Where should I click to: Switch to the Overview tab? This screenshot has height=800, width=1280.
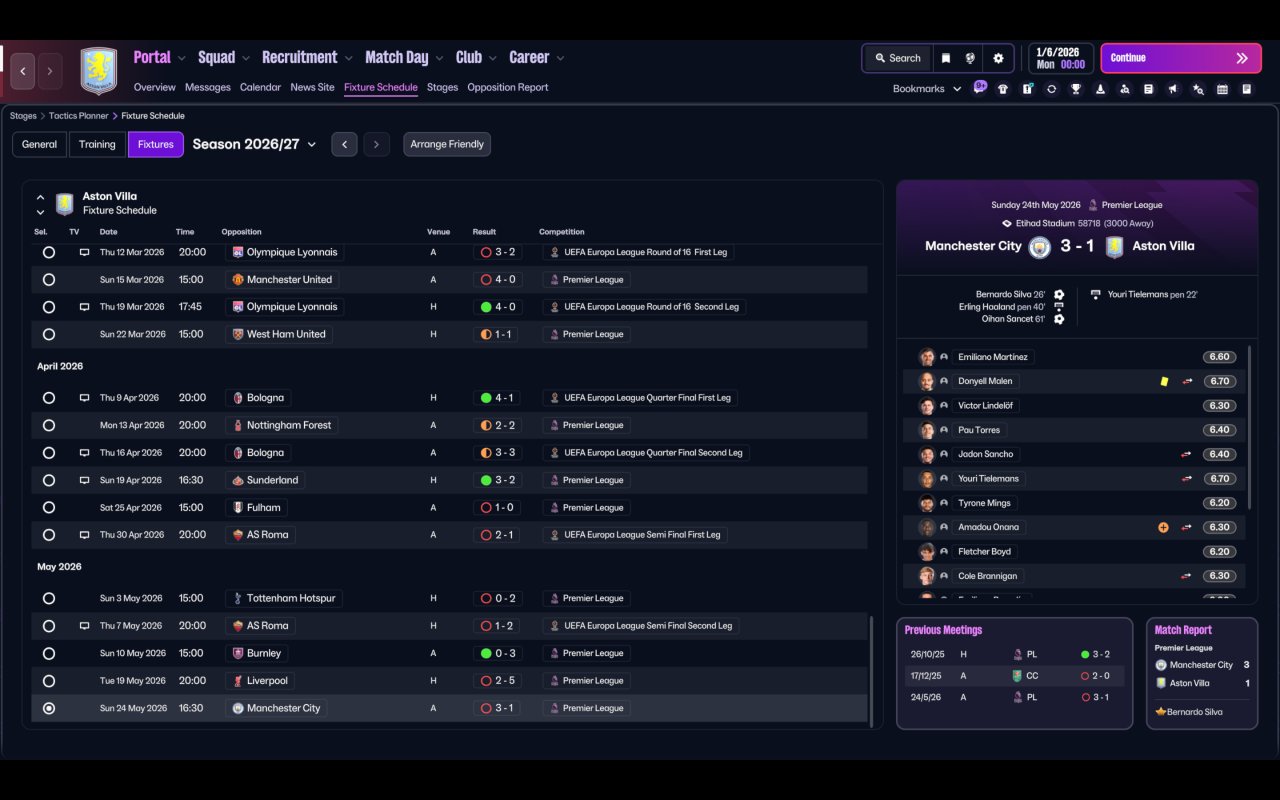[x=155, y=87]
